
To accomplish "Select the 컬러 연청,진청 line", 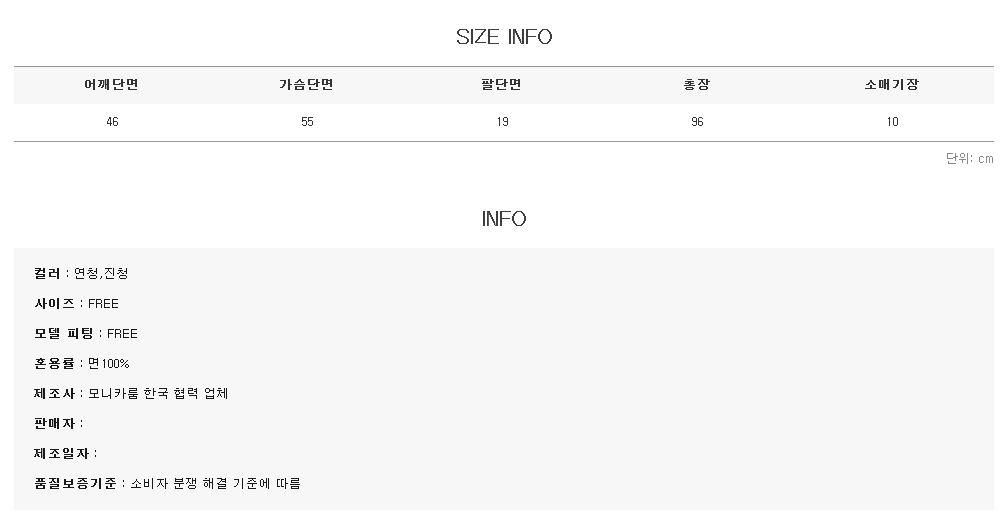I will point(82,274).
